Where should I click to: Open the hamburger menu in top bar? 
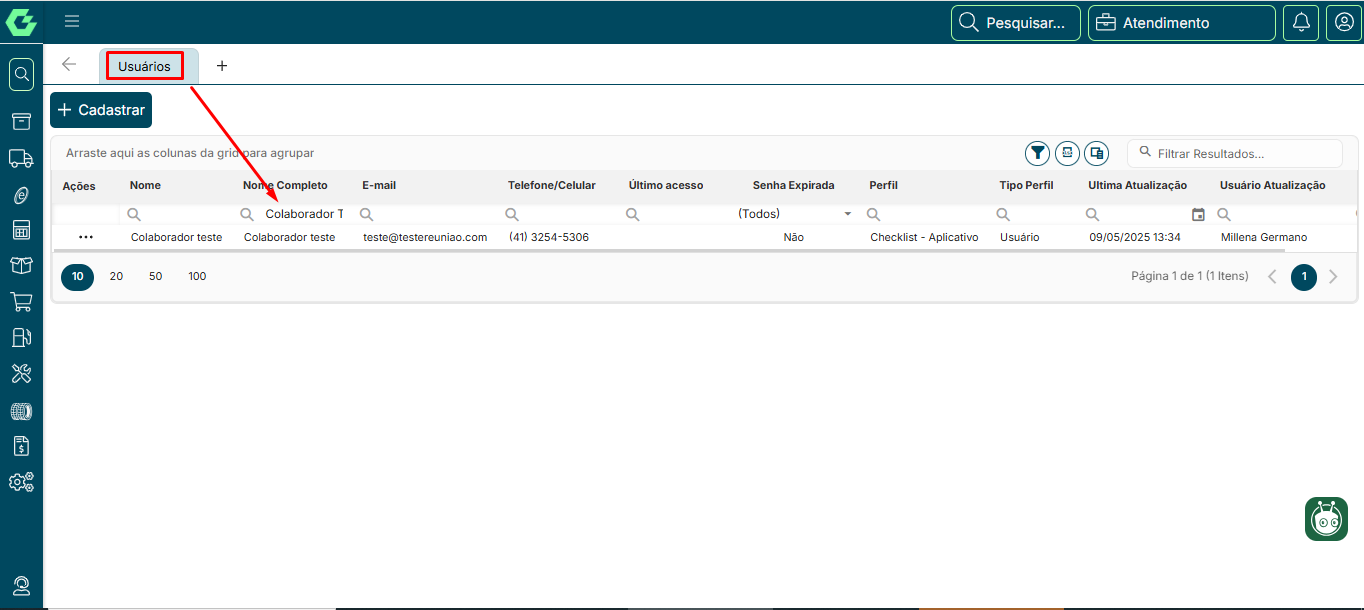coord(72,21)
